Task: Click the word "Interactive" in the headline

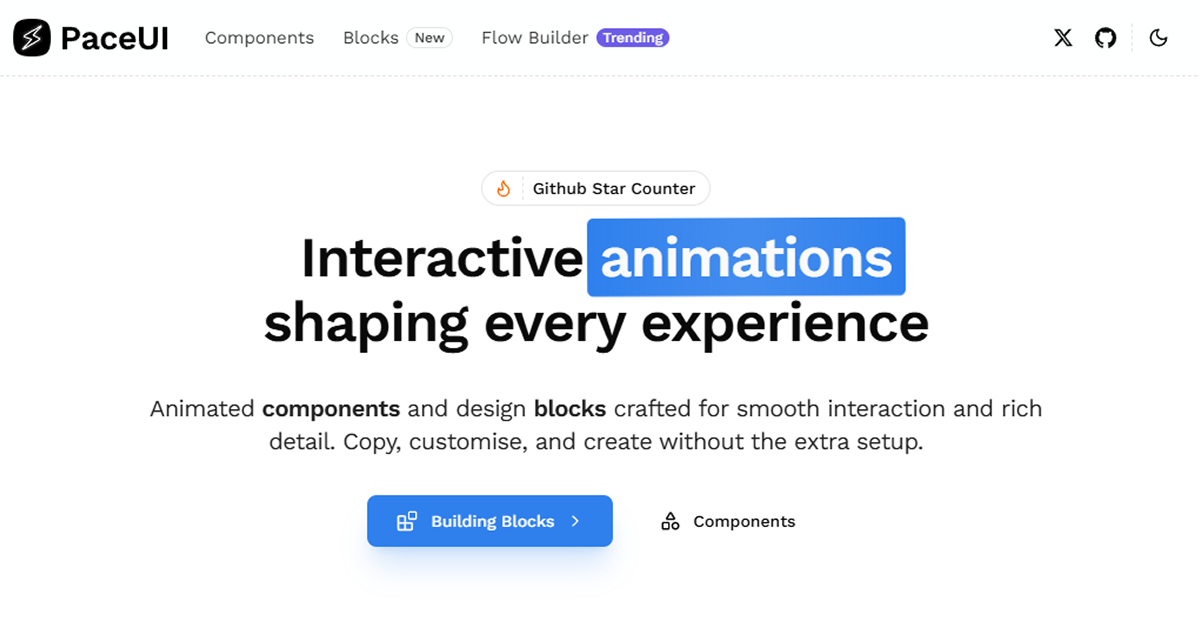Action: [442, 258]
